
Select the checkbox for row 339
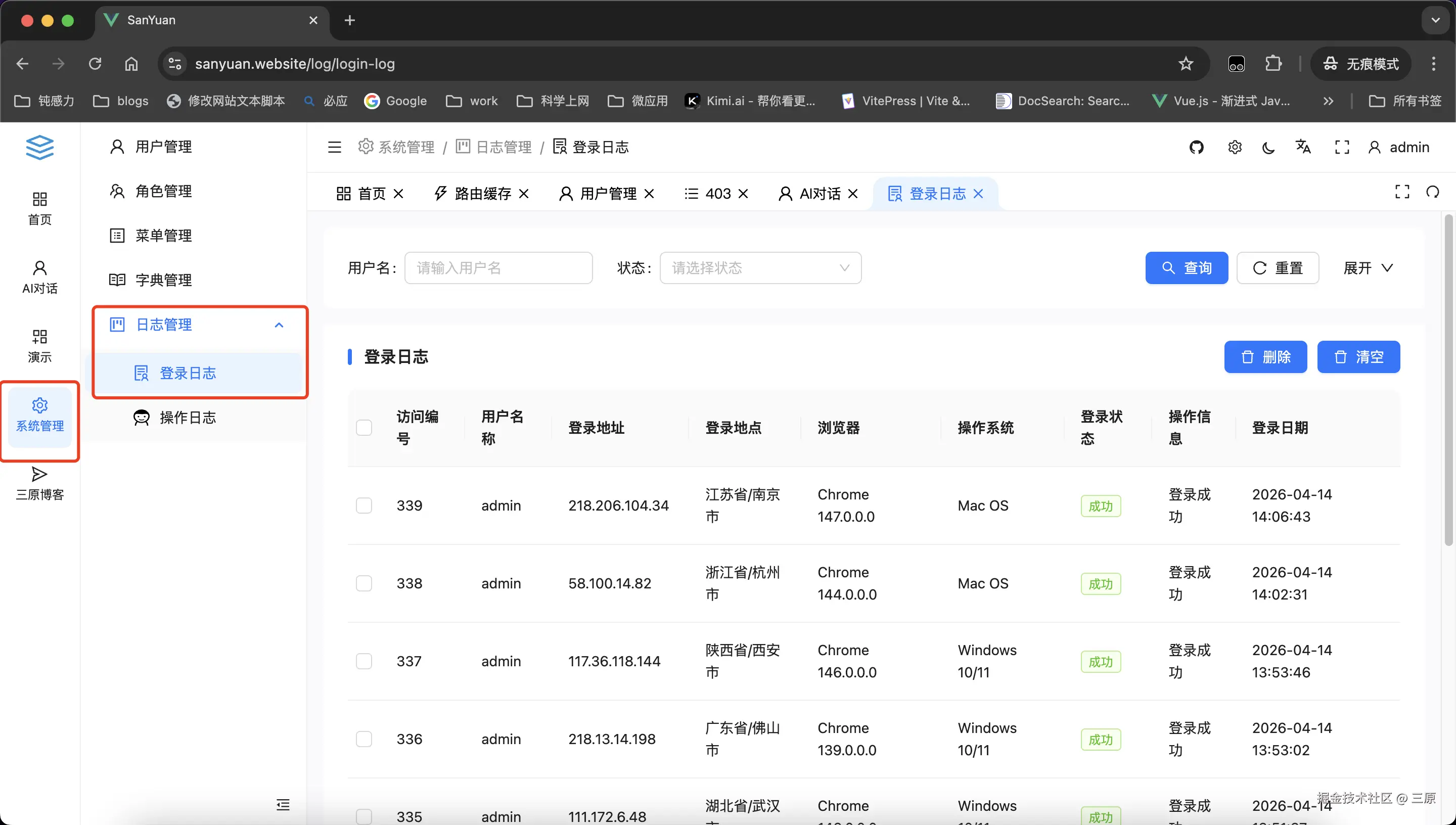pos(363,506)
